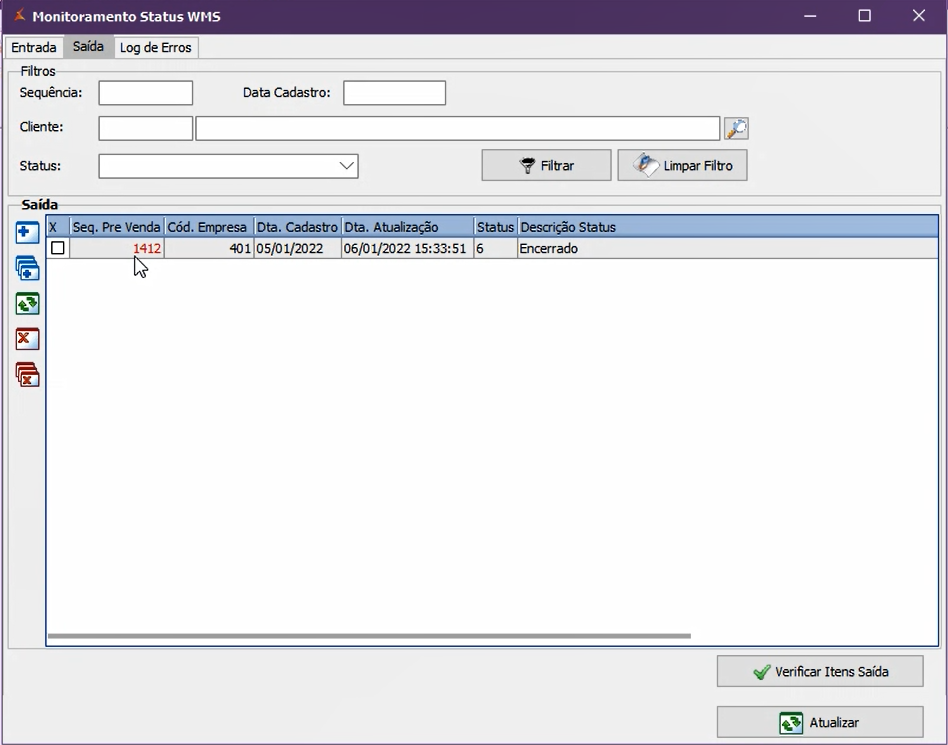This screenshot has width=948, height=745.
Task: Click the client search magnifier icon
Action: (x=736, y=128)
